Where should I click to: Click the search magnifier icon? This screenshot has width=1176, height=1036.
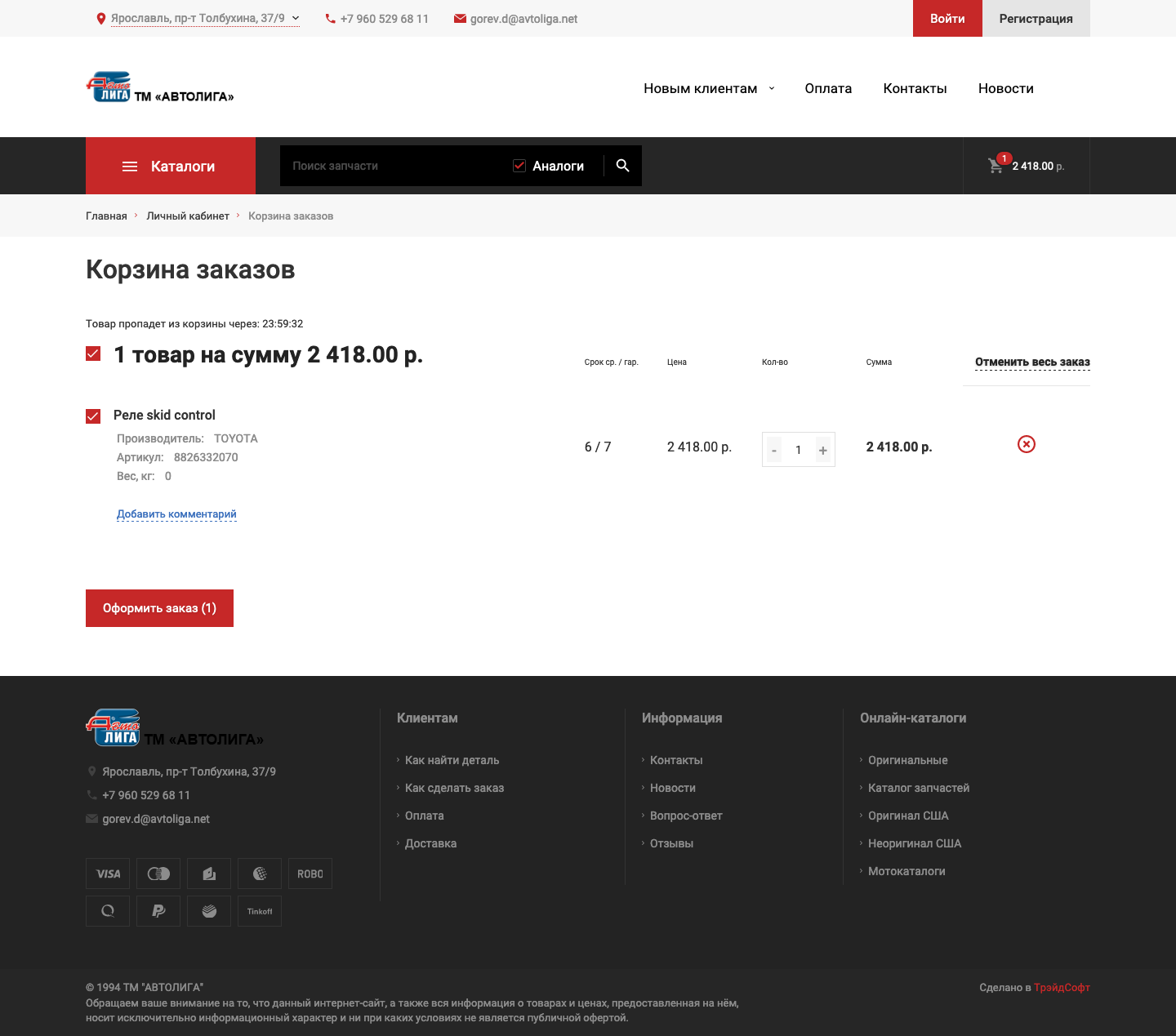click(x=622, y=165)
